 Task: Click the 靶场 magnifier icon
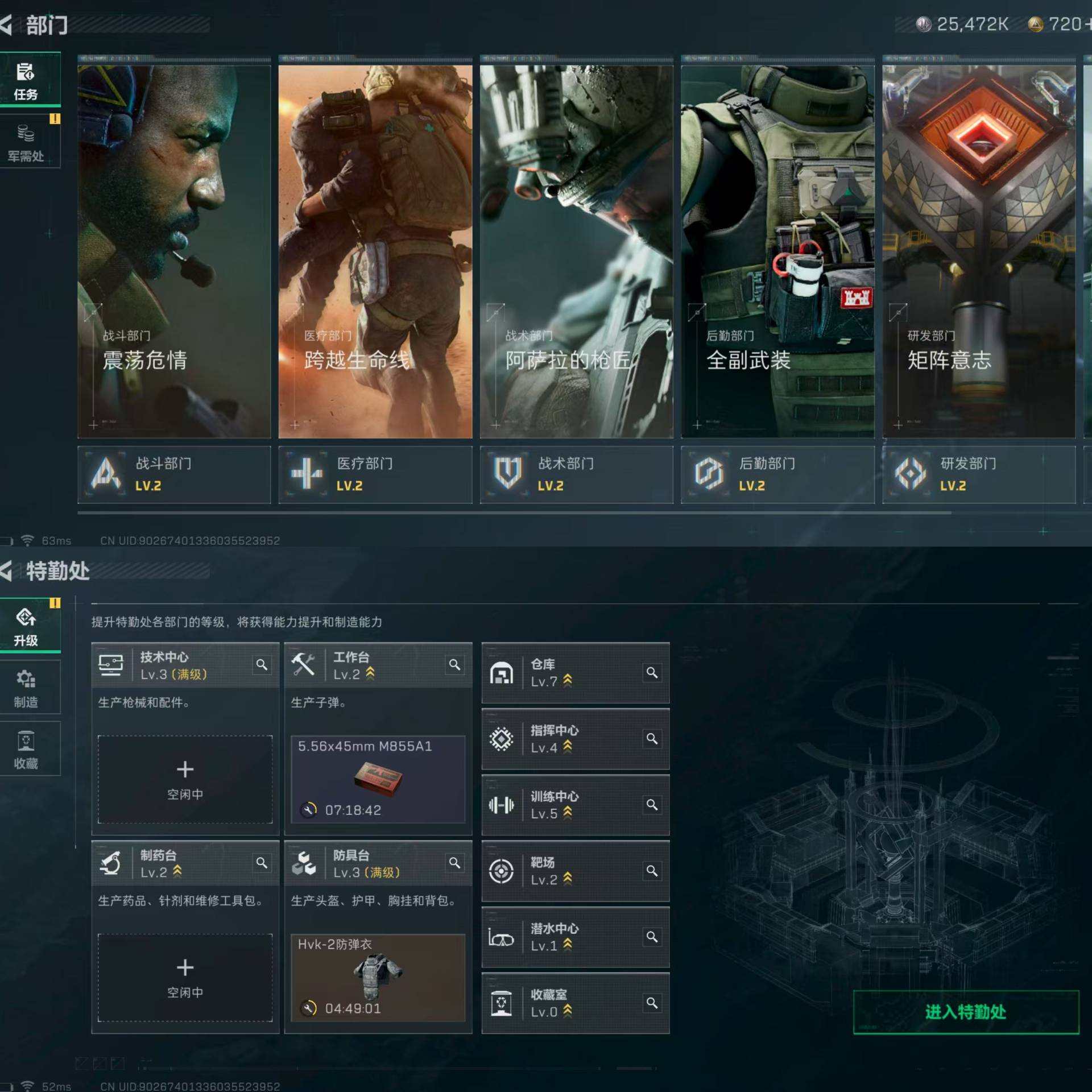[652, 870]
